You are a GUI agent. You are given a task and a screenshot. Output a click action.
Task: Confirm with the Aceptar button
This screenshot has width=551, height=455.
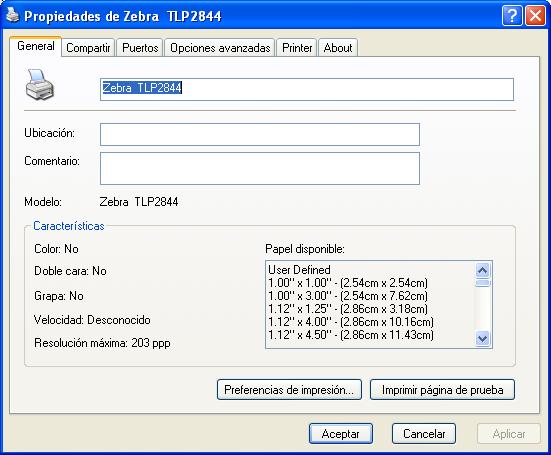pos(341,434)
